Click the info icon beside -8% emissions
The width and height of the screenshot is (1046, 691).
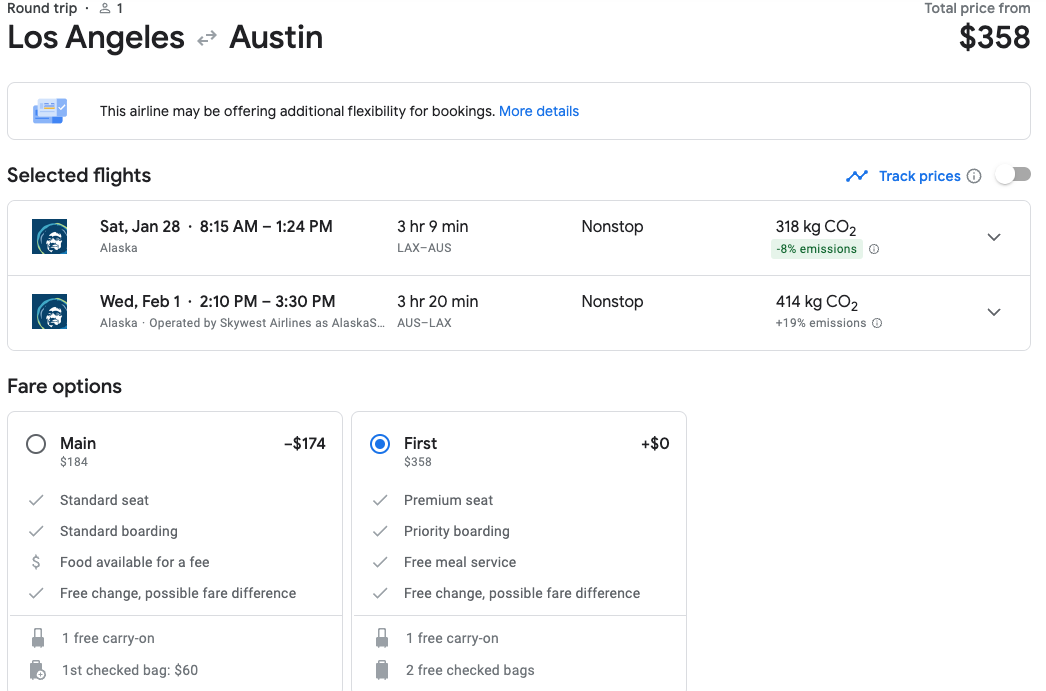pyautogui.click(x=874, y=249)
